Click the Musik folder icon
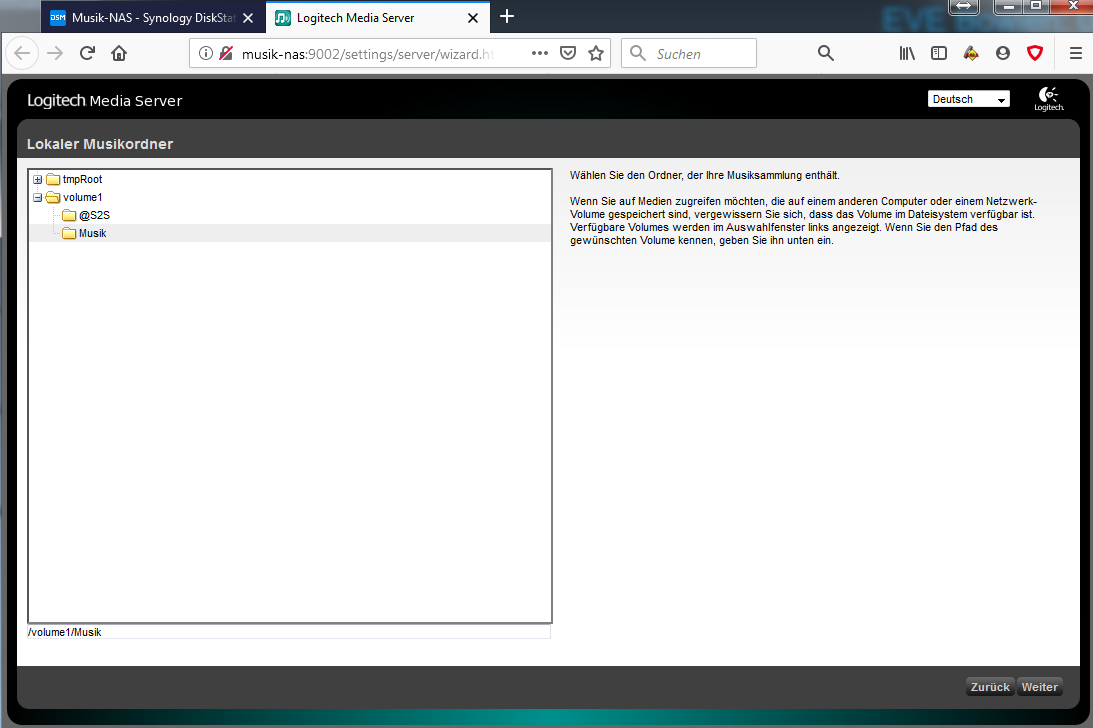This screenshot has height=728, width=1093. pos(69,234)
